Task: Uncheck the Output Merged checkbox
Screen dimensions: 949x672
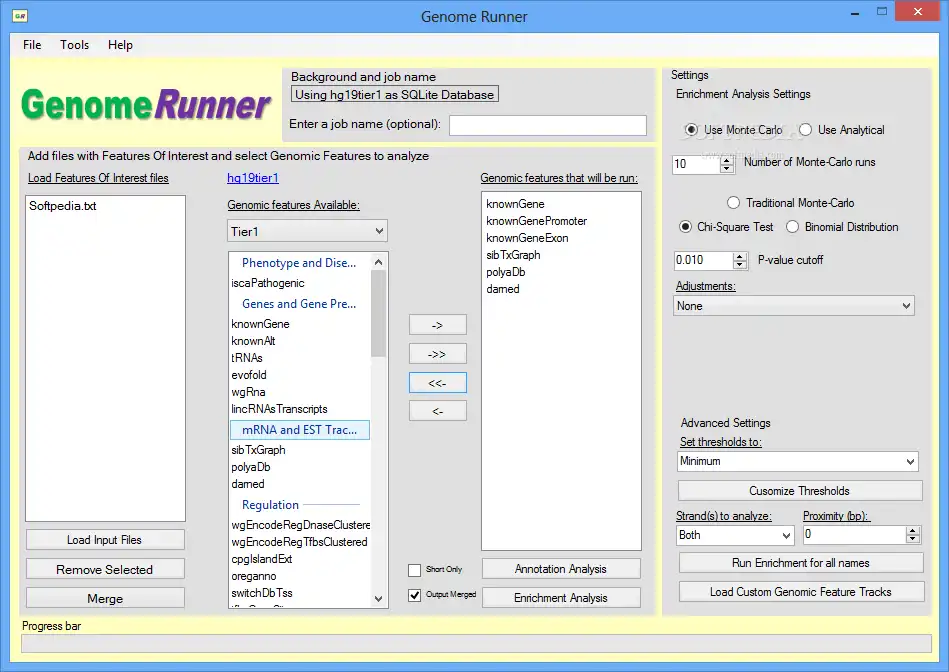Action: (x=415, y=595)
